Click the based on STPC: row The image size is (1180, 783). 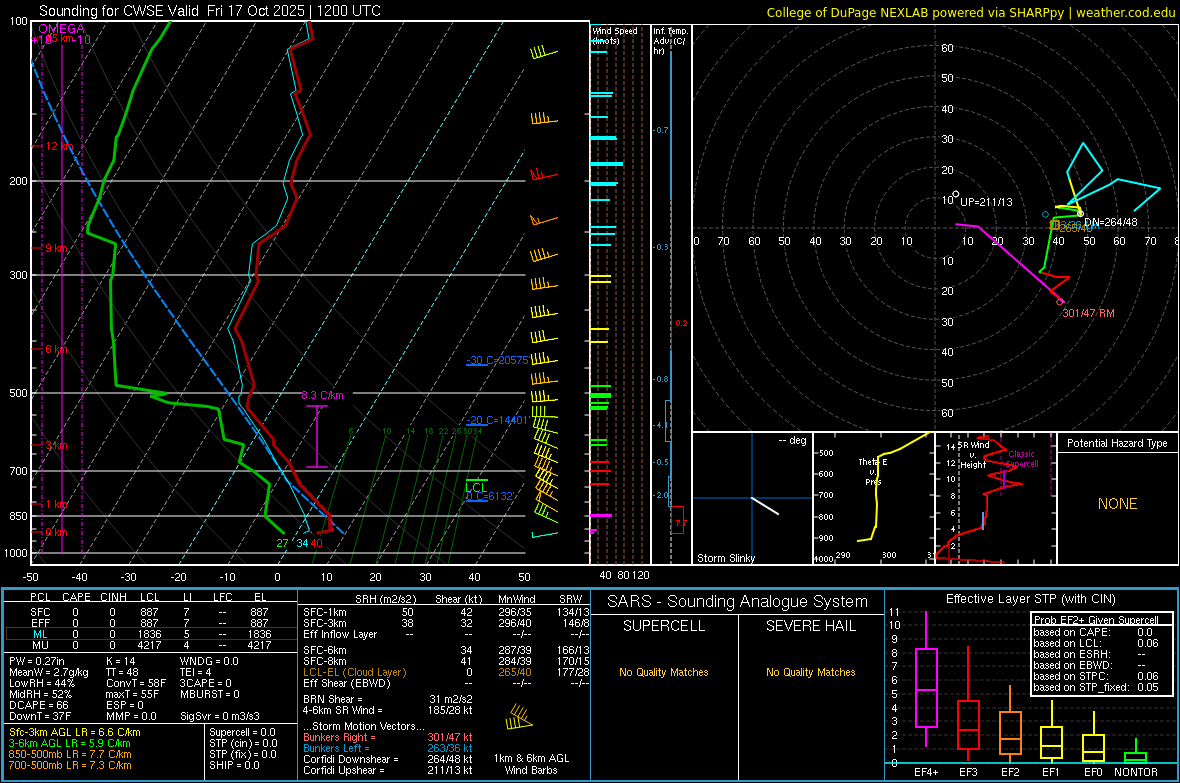(x=1096, y=676)
